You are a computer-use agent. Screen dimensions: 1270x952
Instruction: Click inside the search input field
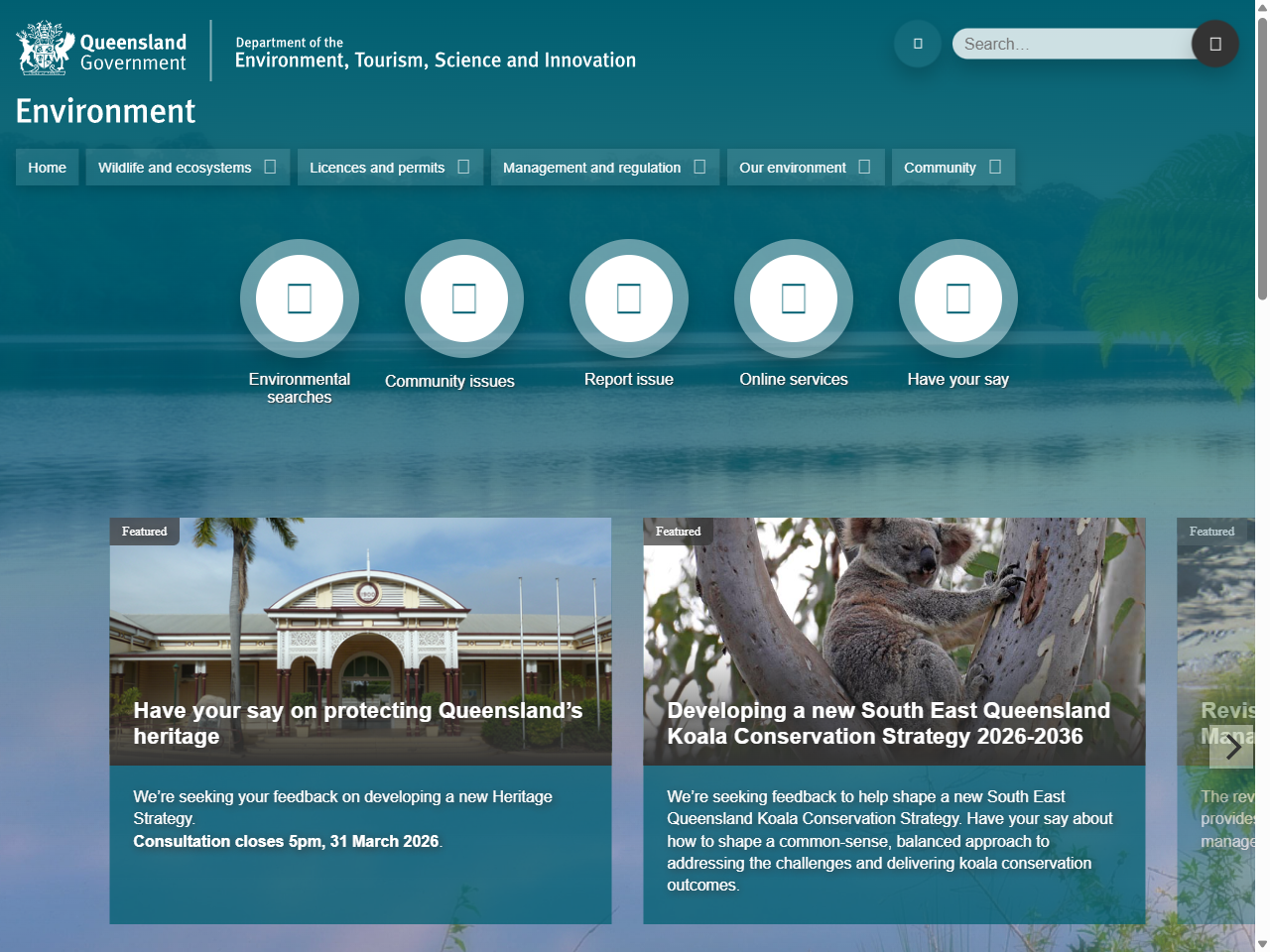(x=1072, y=44)
